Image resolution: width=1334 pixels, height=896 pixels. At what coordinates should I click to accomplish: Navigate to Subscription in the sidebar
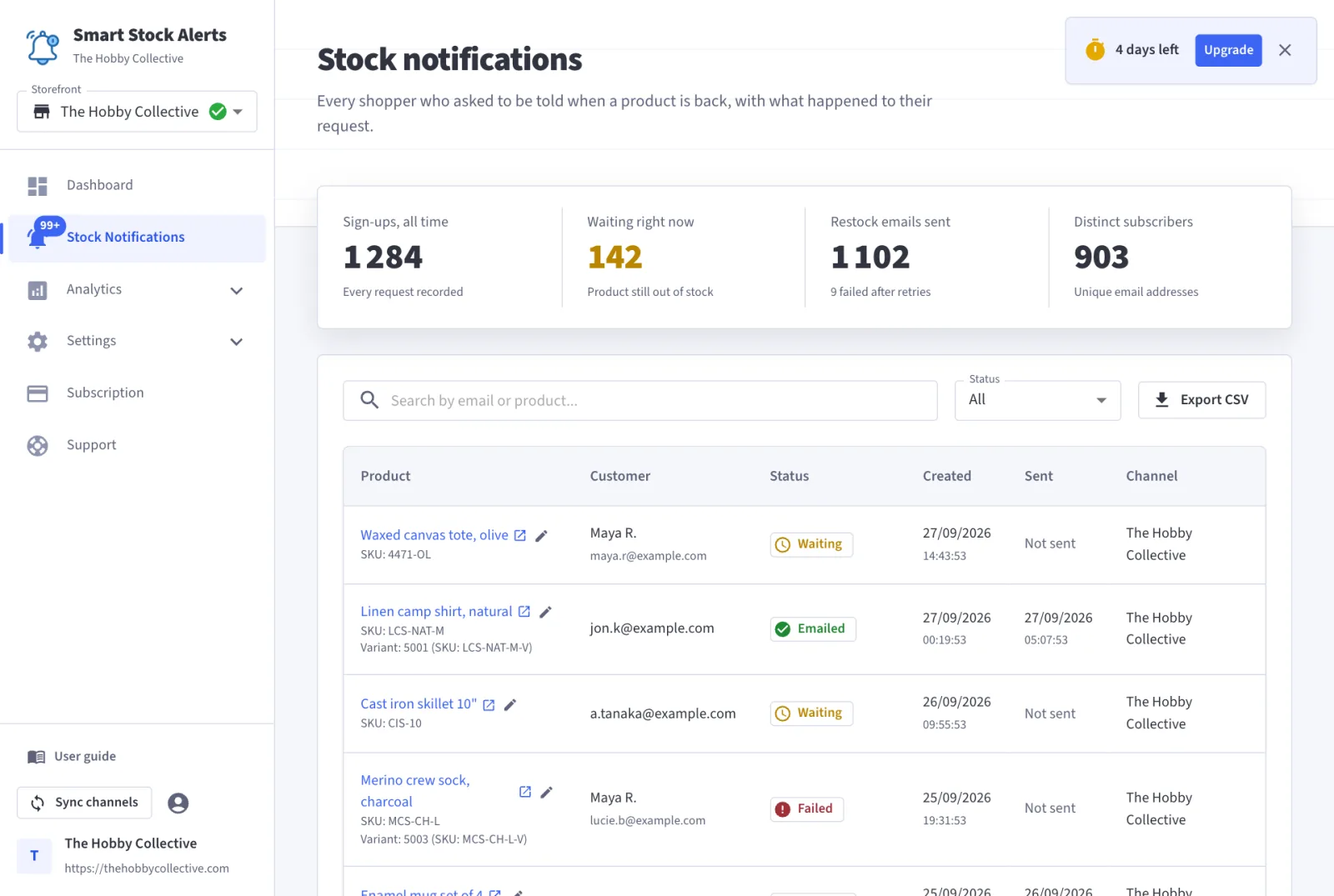[137, 393]
